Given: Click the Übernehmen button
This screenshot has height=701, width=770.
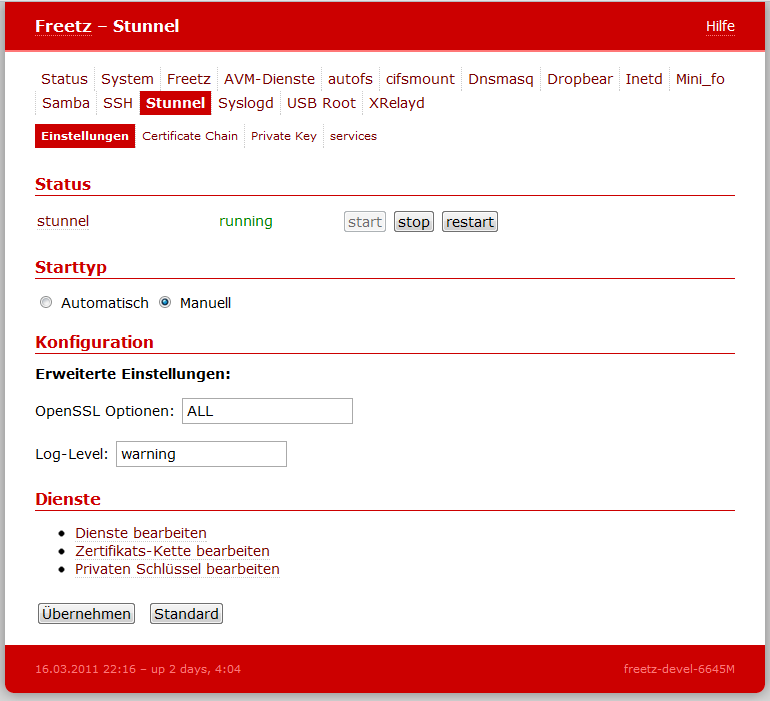Looking at the screenshot, I should click(86, 614).
